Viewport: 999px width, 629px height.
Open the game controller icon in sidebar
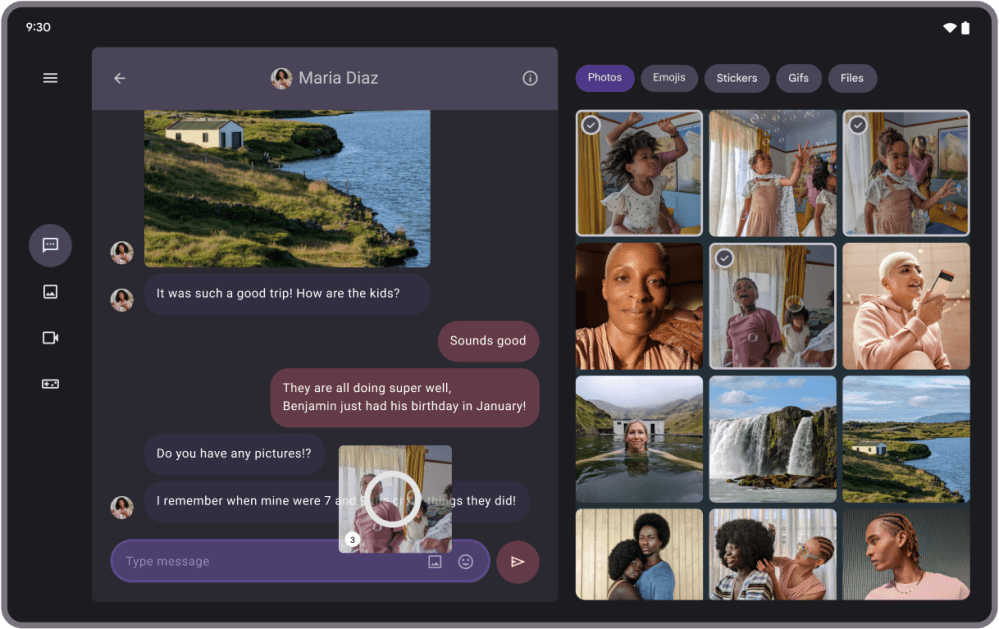(x=50, y=384)
